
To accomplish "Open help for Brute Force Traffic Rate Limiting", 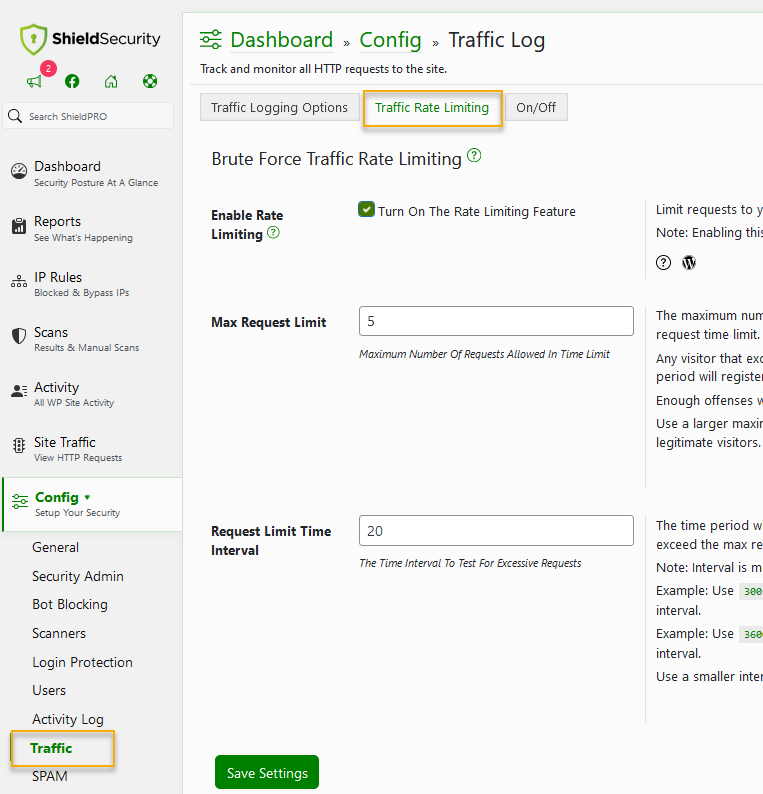I will (474, 155).
